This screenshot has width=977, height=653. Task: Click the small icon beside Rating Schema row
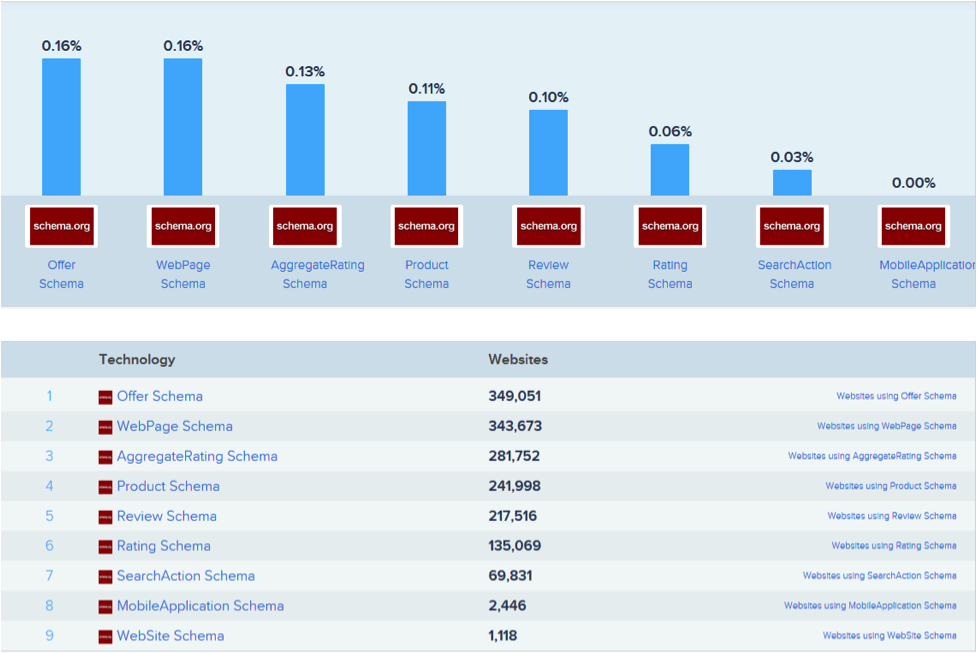pyautogui.click(x=105, y=546)
